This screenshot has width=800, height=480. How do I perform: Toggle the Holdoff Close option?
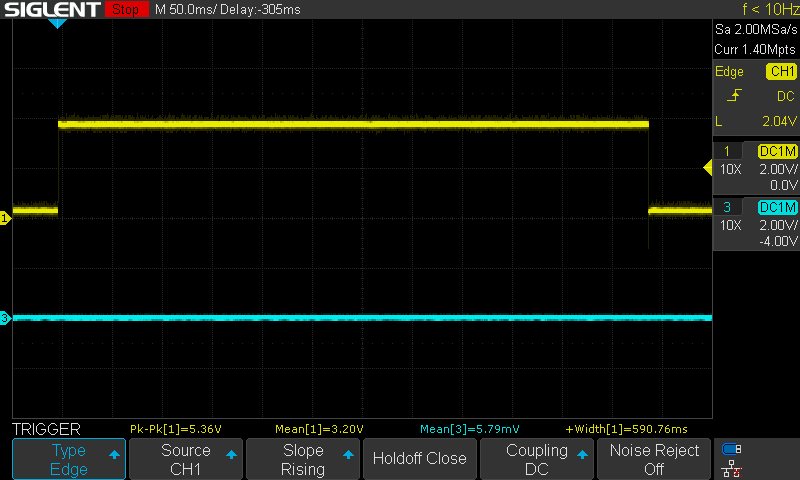point(419,459)
